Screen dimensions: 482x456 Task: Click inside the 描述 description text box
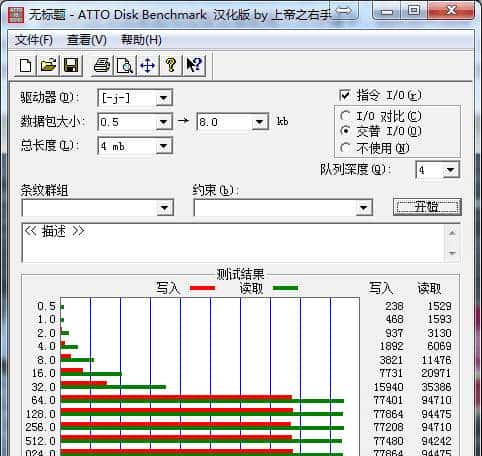coord(233,243)
